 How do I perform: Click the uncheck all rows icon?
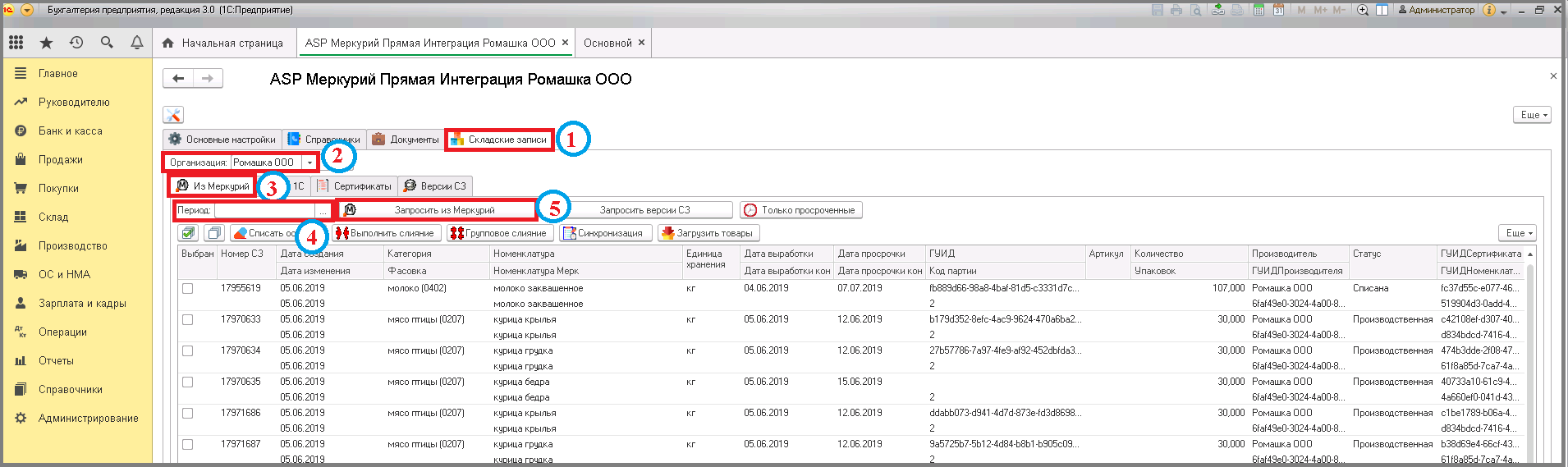click(x=213, y=233)
